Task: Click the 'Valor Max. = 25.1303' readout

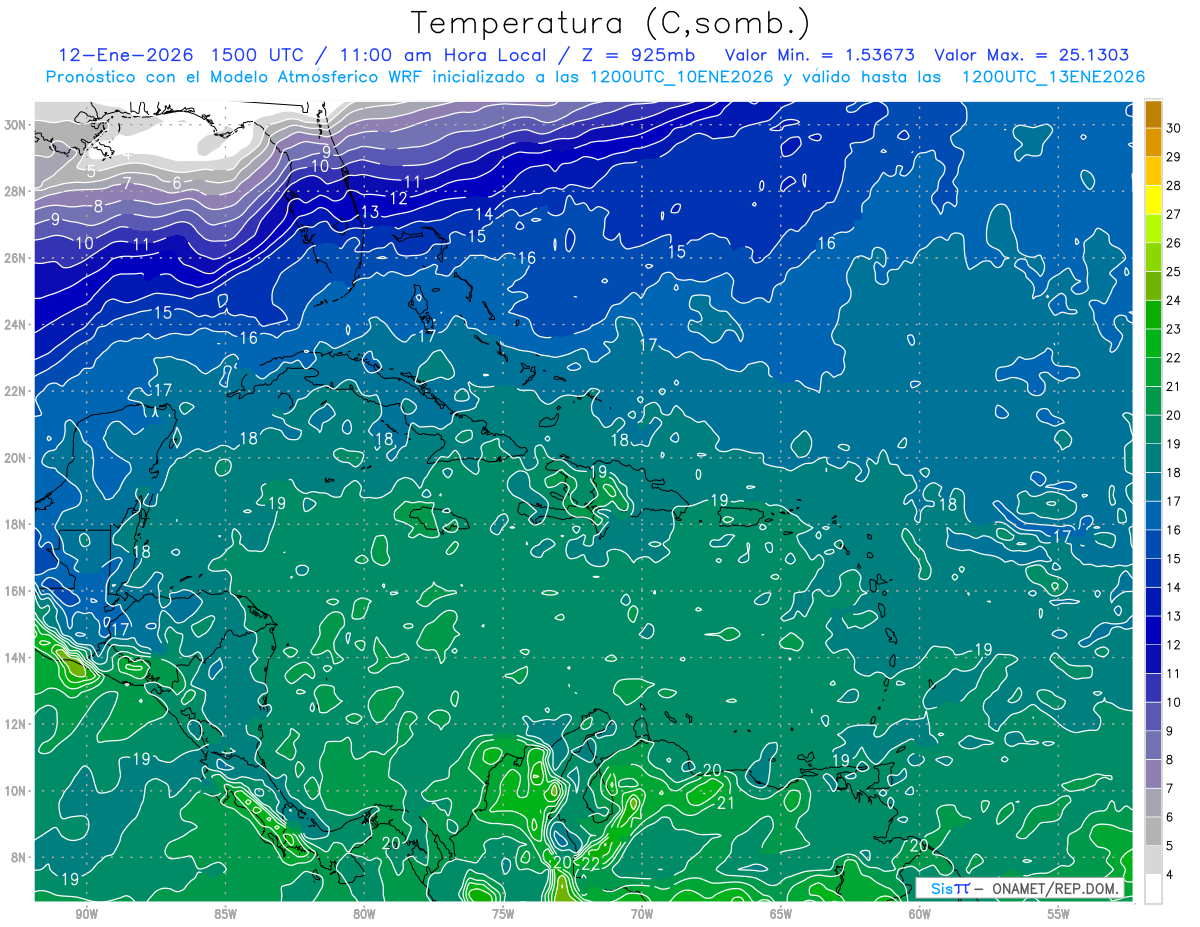Action: [x=1032, y=55]
